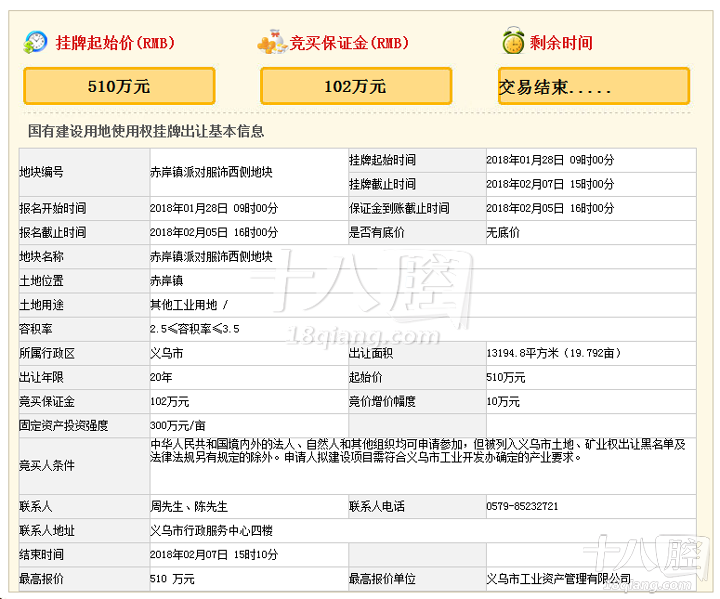
Task: Click the 10万元 increment value
Action: click(503, 401)
